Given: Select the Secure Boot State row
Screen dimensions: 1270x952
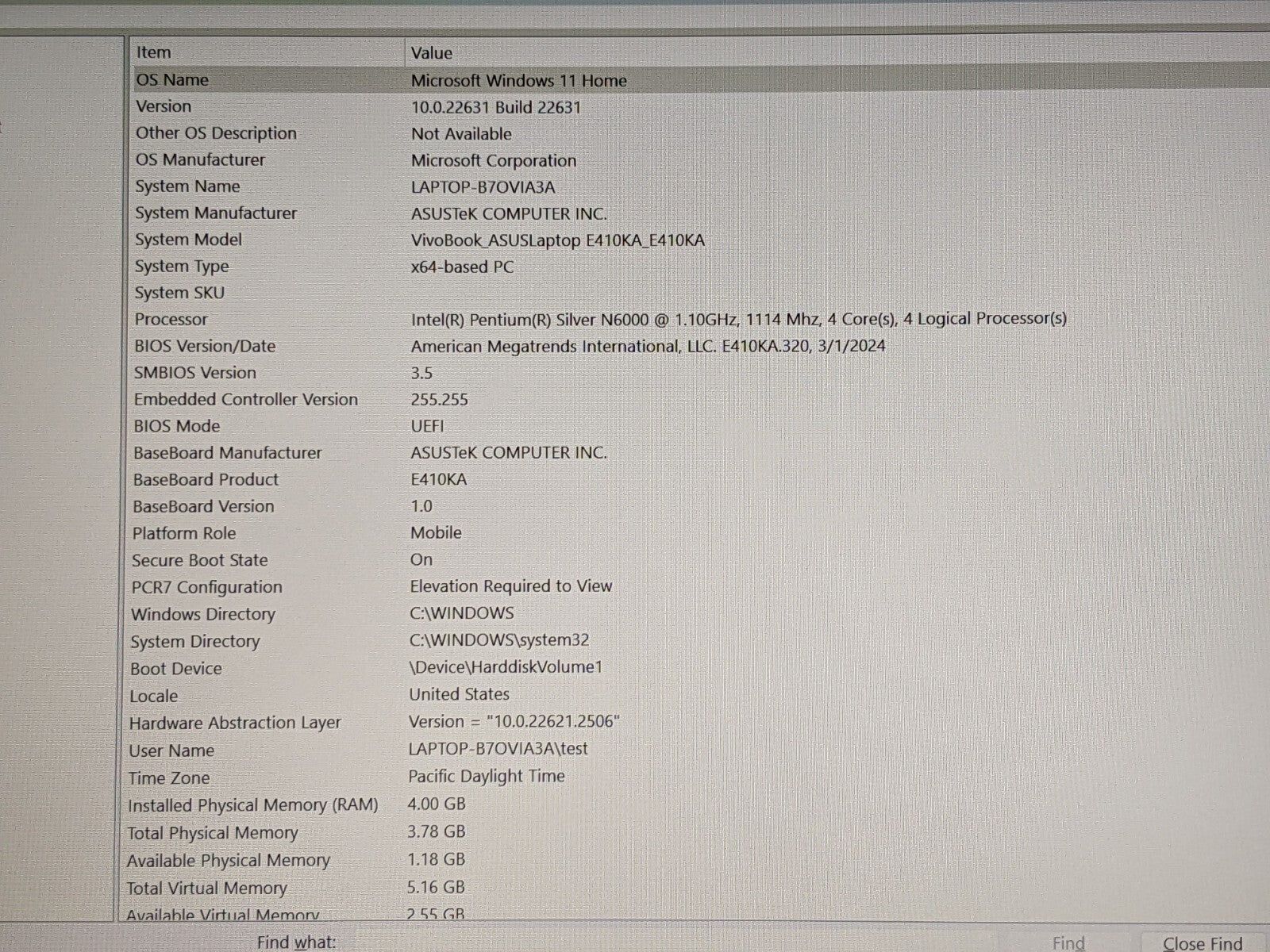Looking at the screenshot, I should (199, 560).
